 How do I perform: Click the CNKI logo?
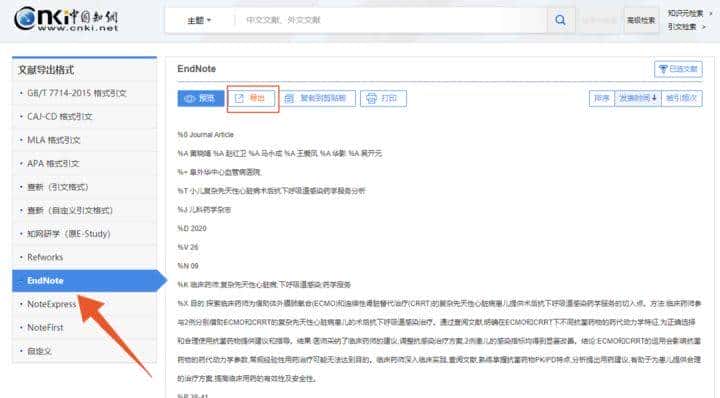pos(66,19)
